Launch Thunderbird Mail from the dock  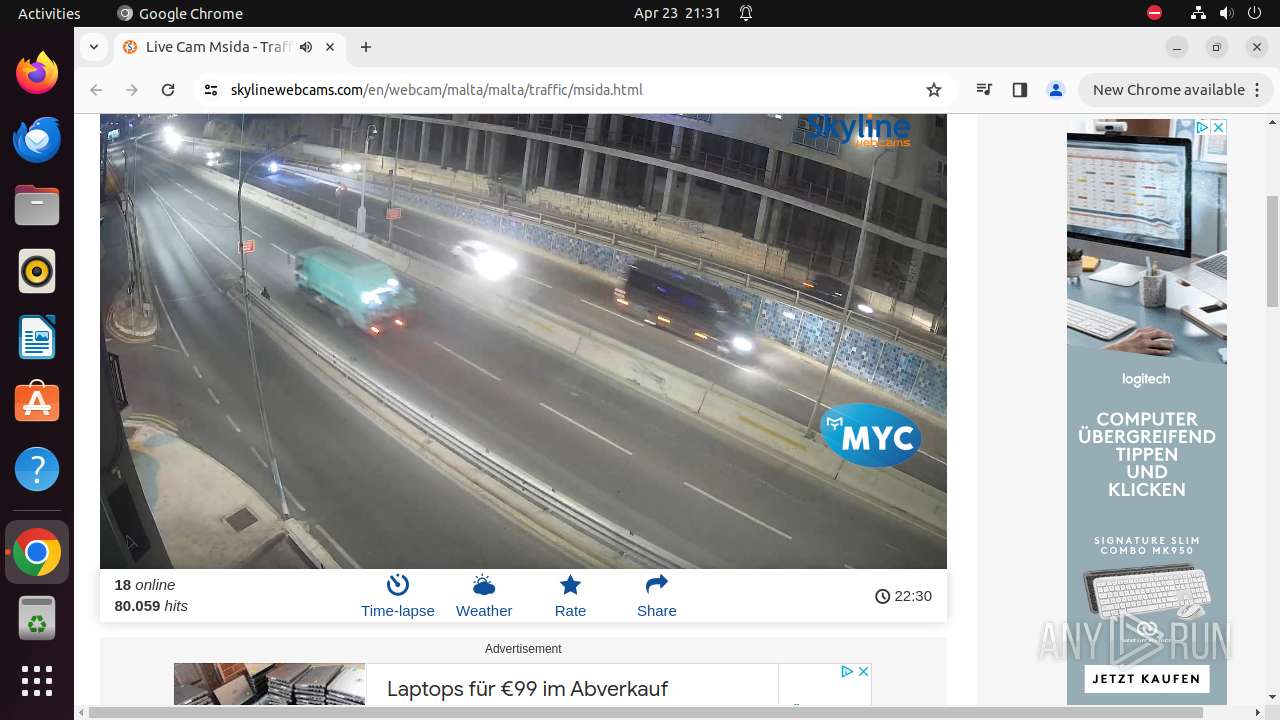point(37,139)
